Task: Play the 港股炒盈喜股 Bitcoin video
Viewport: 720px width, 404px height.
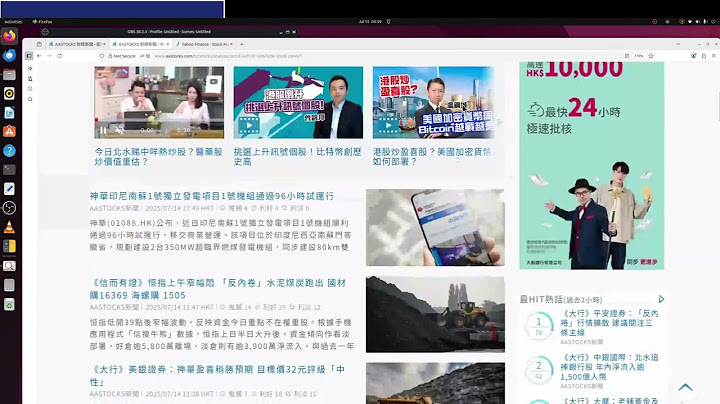Action: (433, 102)
